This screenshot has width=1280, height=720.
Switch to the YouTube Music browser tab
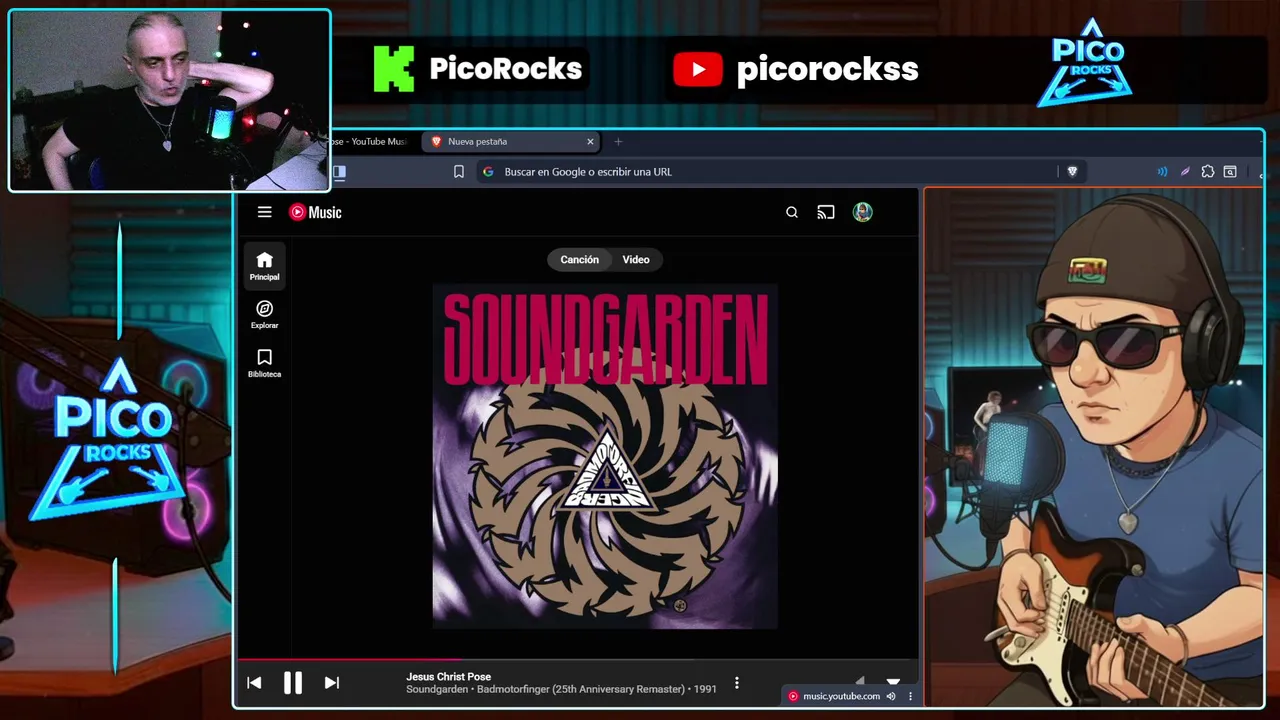(x=368, y=142)
